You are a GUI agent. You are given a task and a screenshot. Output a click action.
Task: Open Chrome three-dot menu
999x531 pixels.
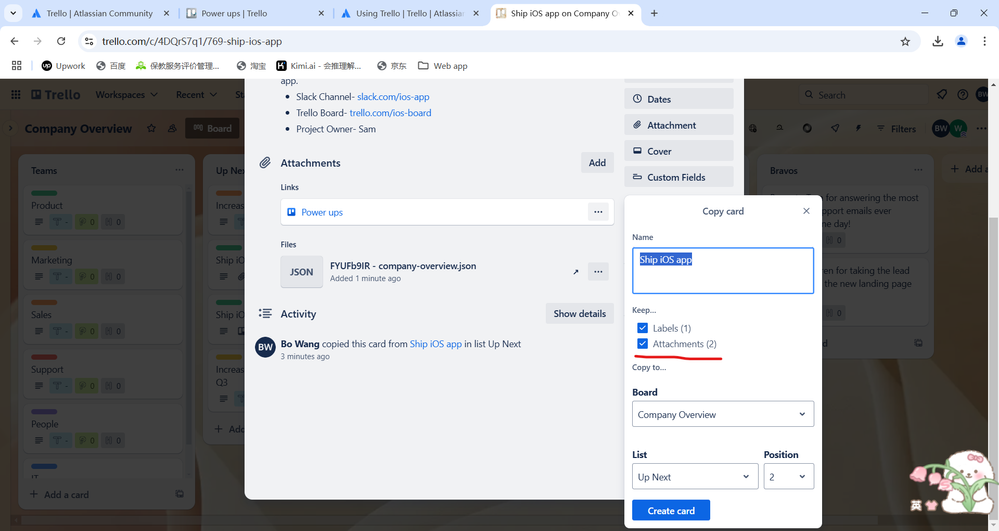(x=984, y=41)
